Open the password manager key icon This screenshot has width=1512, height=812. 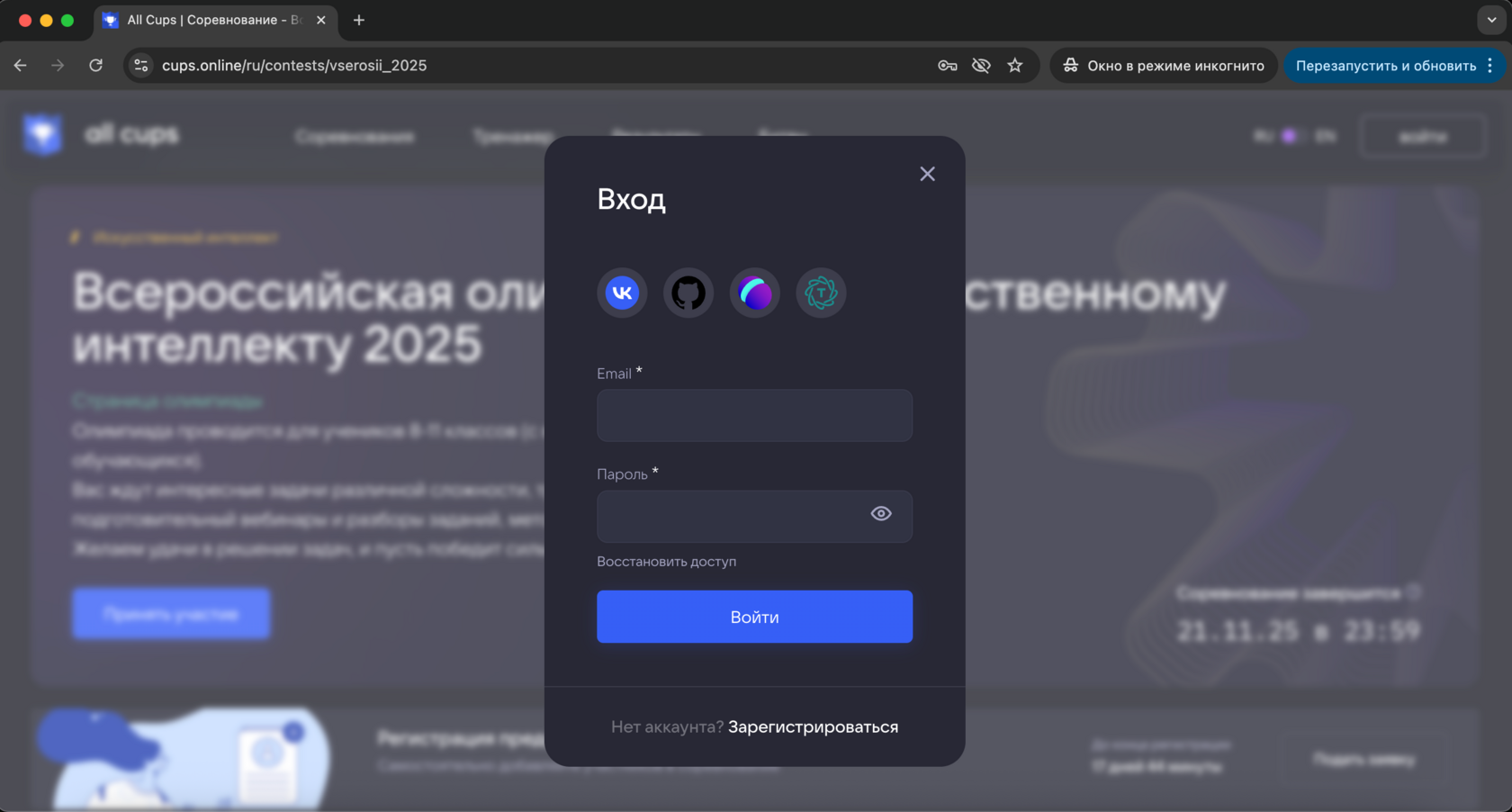(x=948, y=65)
